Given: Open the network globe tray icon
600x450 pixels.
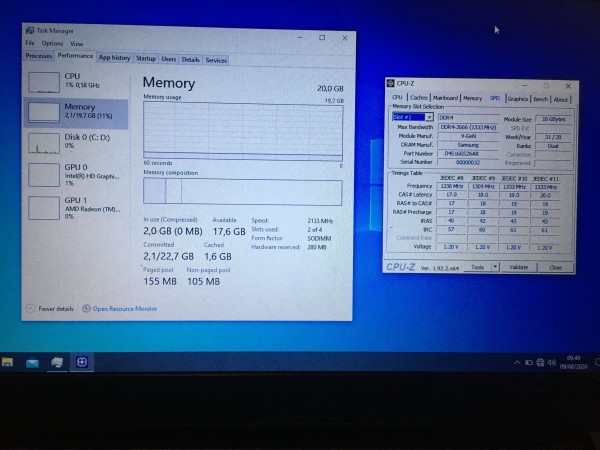Looking at the screenshot, I should click(540, 362).
